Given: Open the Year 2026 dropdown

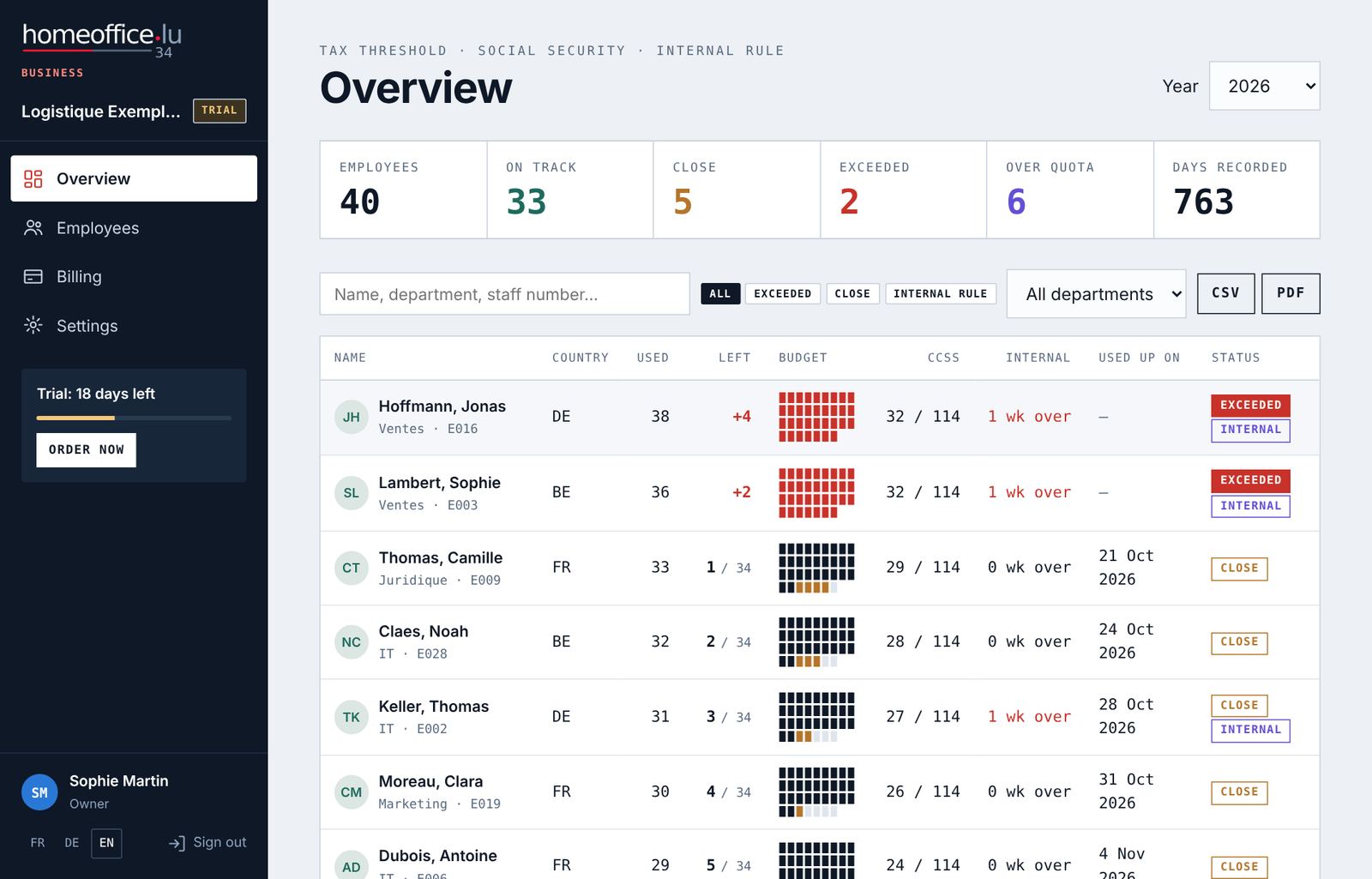Looking at the screenshot, I should pos(1264,86).
